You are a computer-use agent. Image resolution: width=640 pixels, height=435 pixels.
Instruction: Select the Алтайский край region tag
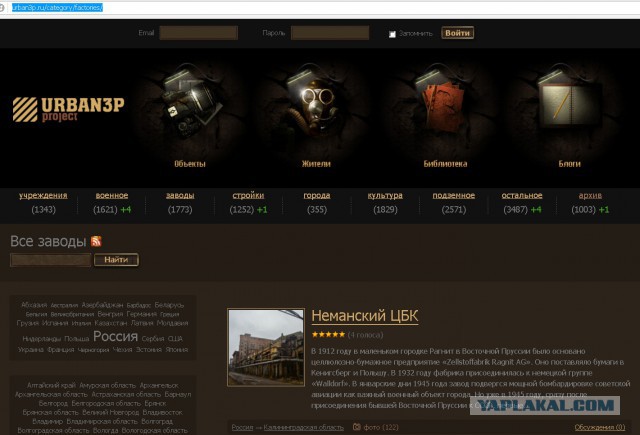[51, 385]
